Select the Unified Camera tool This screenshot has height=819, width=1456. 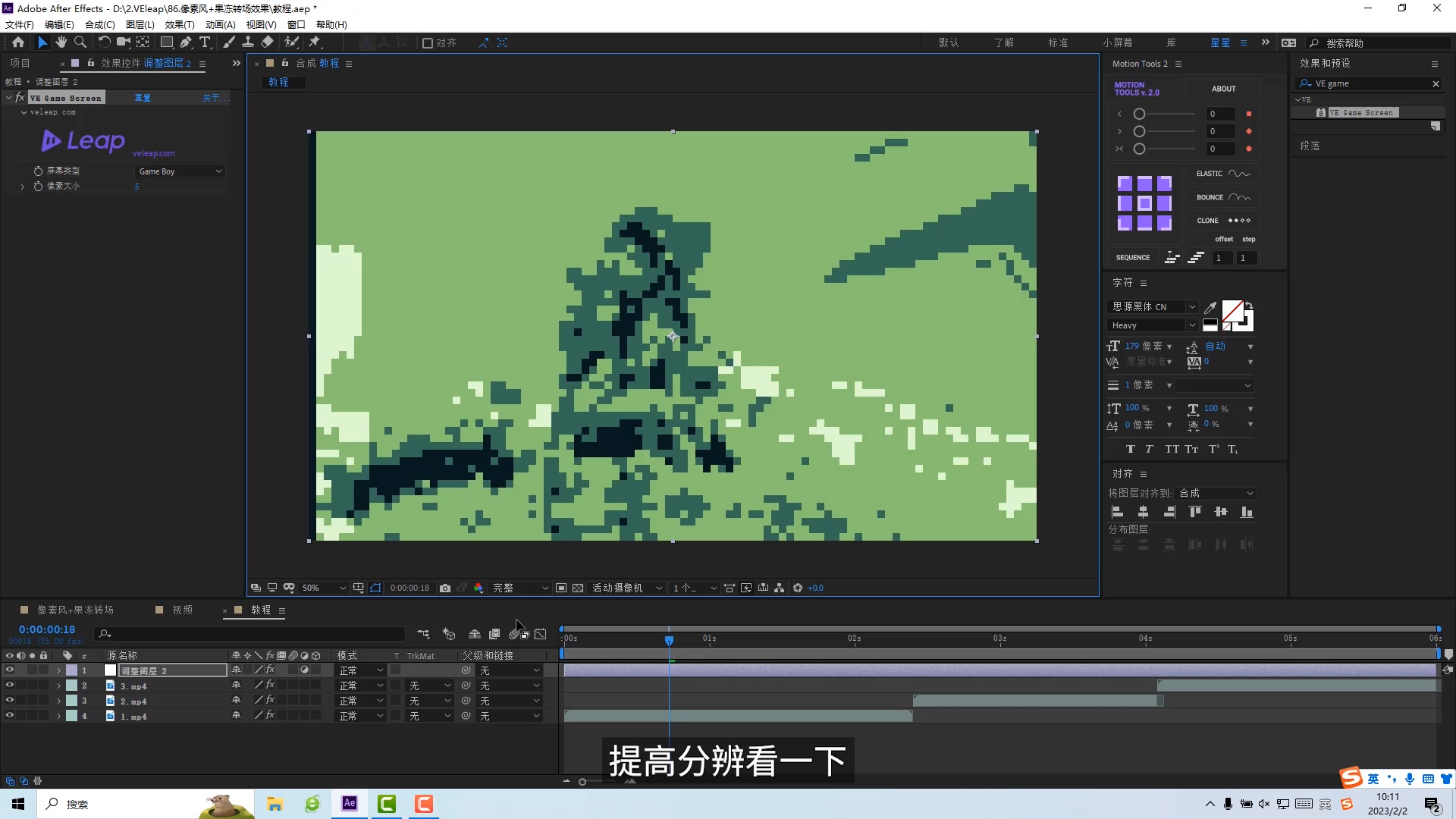(123, 42)
